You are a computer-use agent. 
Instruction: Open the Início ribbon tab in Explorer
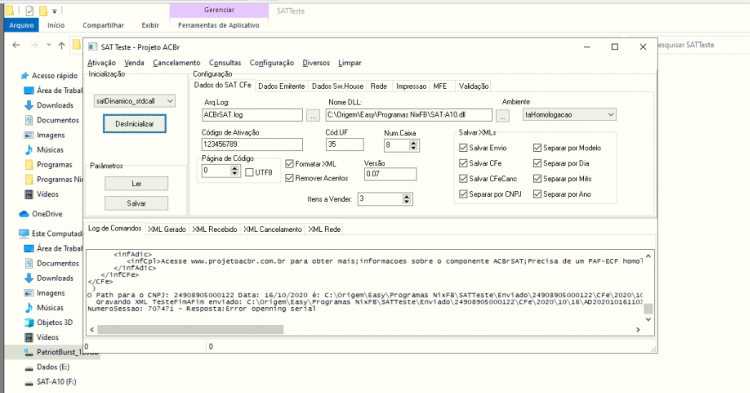pos(56,25)
